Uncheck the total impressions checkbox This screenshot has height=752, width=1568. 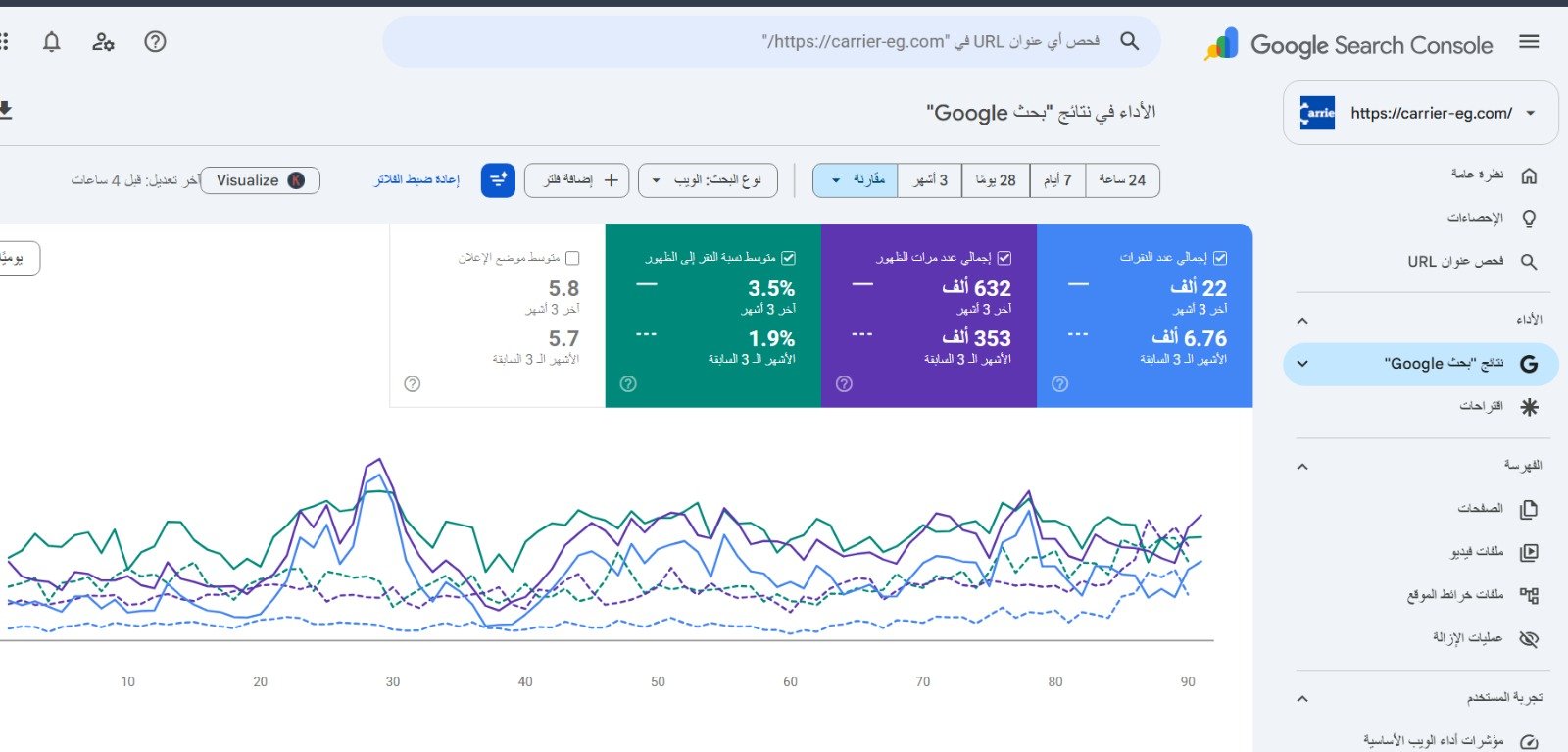[x=1004, y=258]
